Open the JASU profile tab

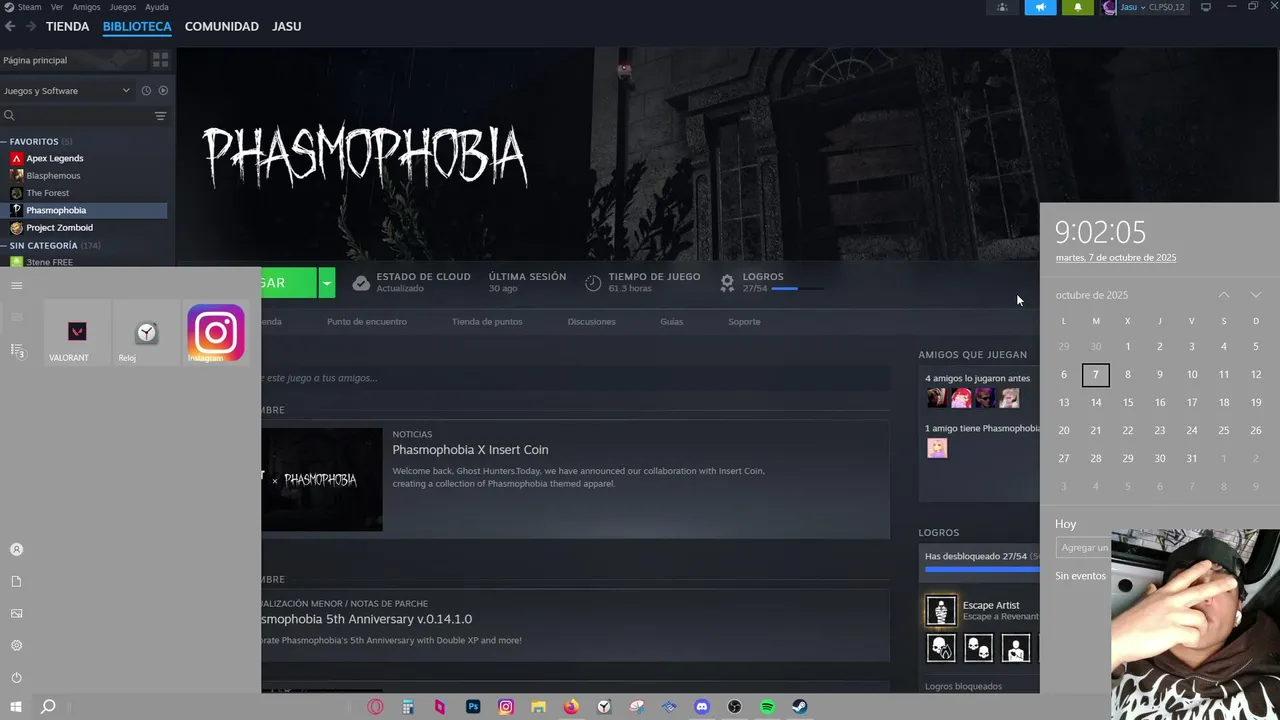(287, 26)
